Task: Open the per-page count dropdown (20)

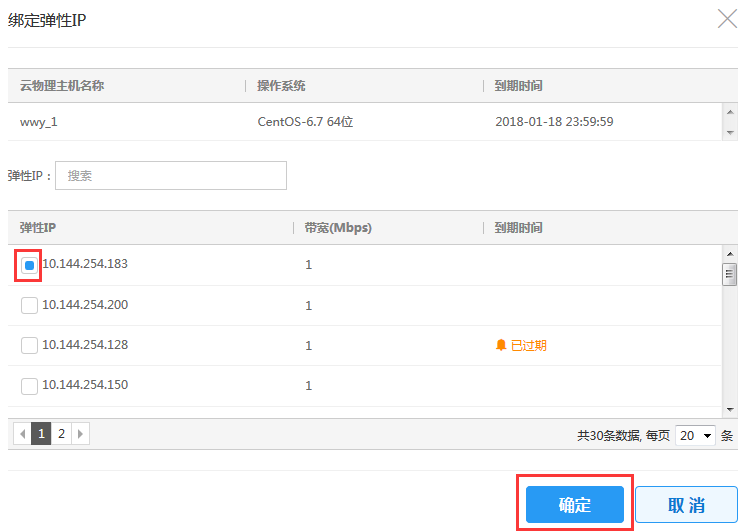Action: 695,436
